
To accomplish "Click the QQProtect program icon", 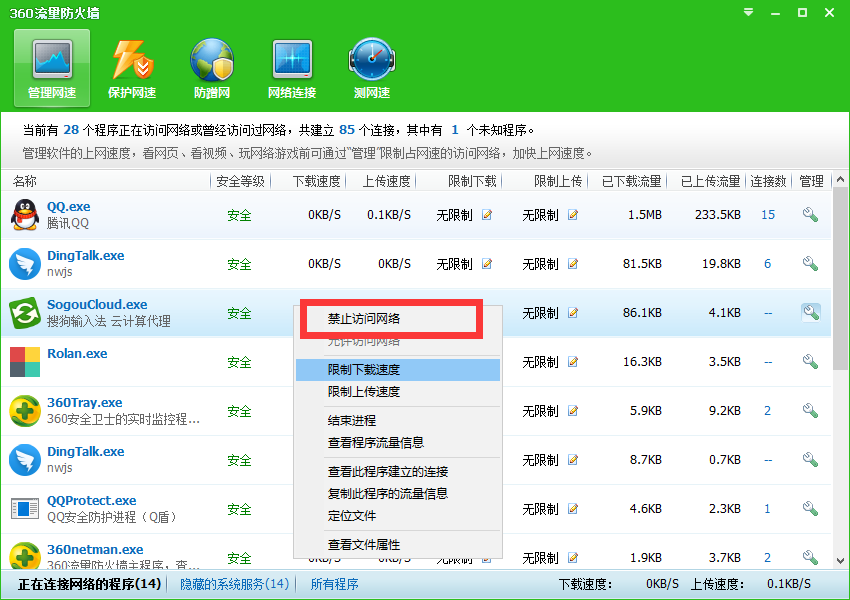I will point(25,508).
